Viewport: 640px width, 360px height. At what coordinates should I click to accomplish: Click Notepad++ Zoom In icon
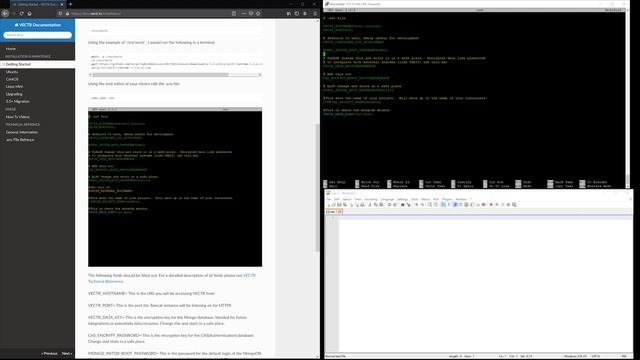pos(417,204)
